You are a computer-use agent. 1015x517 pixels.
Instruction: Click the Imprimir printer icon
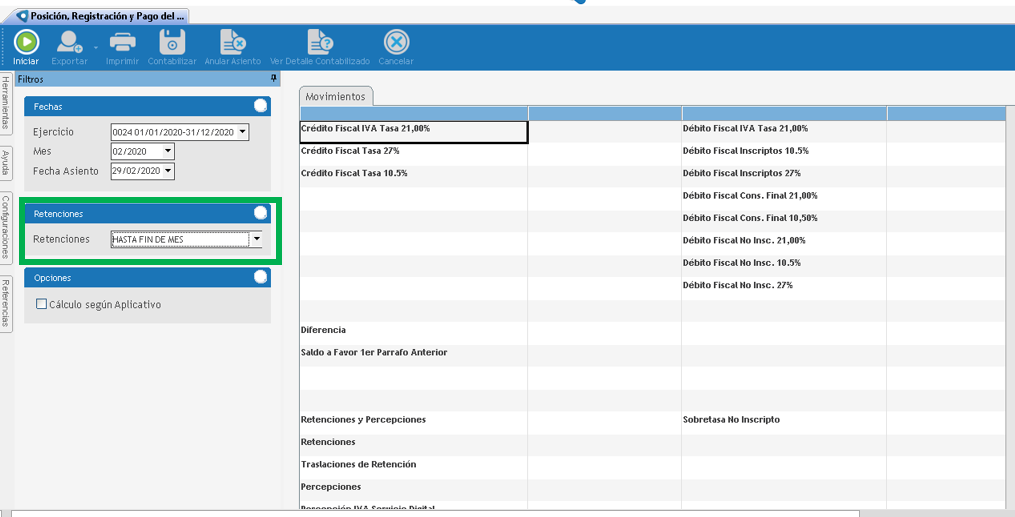point(122,42)
